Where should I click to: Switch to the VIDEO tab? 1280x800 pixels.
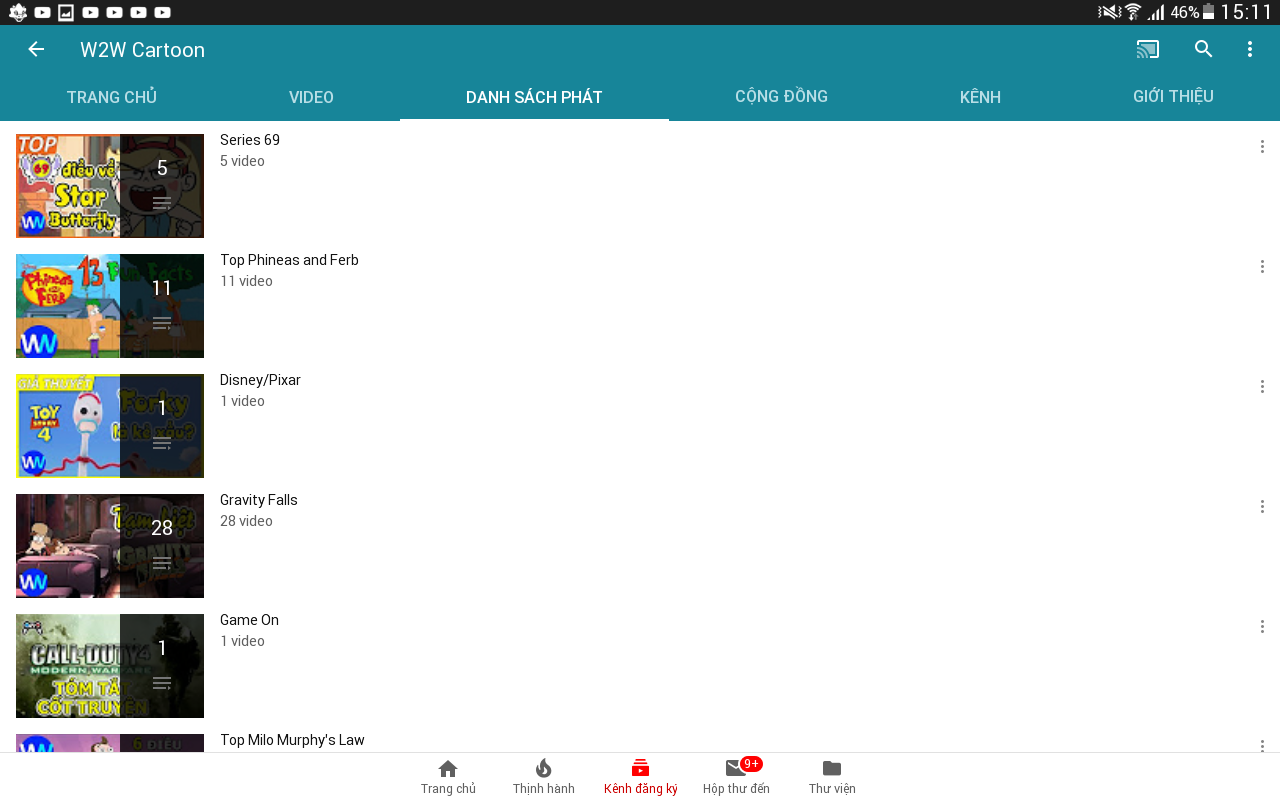tap(311, 97)
